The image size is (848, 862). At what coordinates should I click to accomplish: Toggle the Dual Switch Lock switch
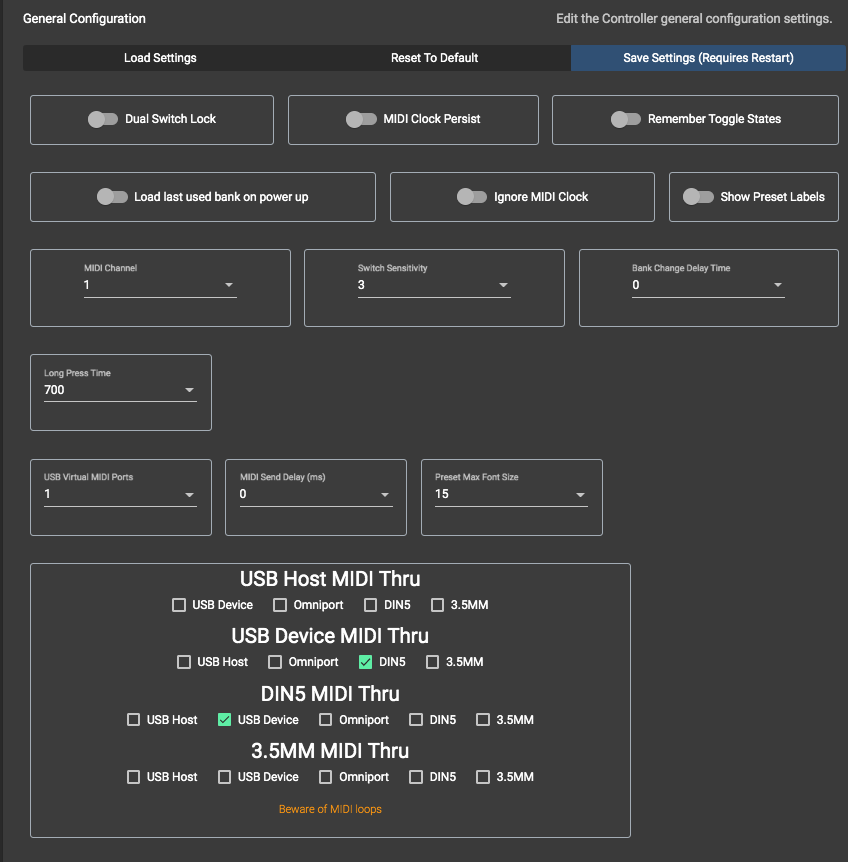click(x=103, y=119)
